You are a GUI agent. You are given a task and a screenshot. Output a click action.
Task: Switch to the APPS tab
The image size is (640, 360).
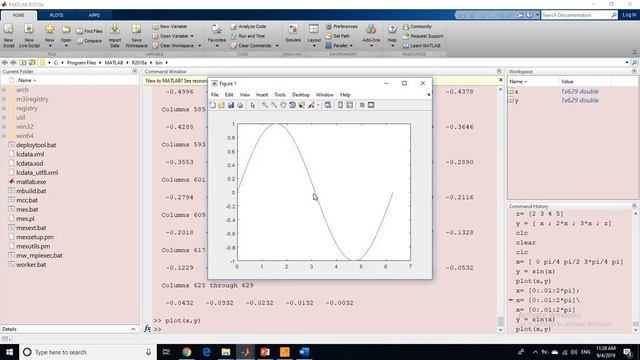tap(94, 15)
